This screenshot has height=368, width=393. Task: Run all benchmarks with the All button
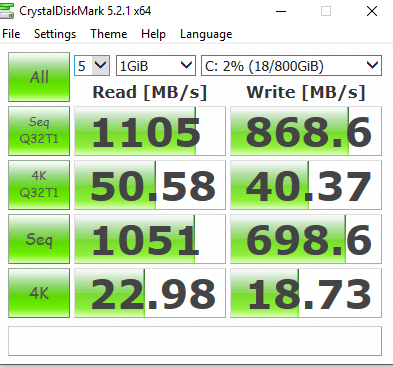39,77
